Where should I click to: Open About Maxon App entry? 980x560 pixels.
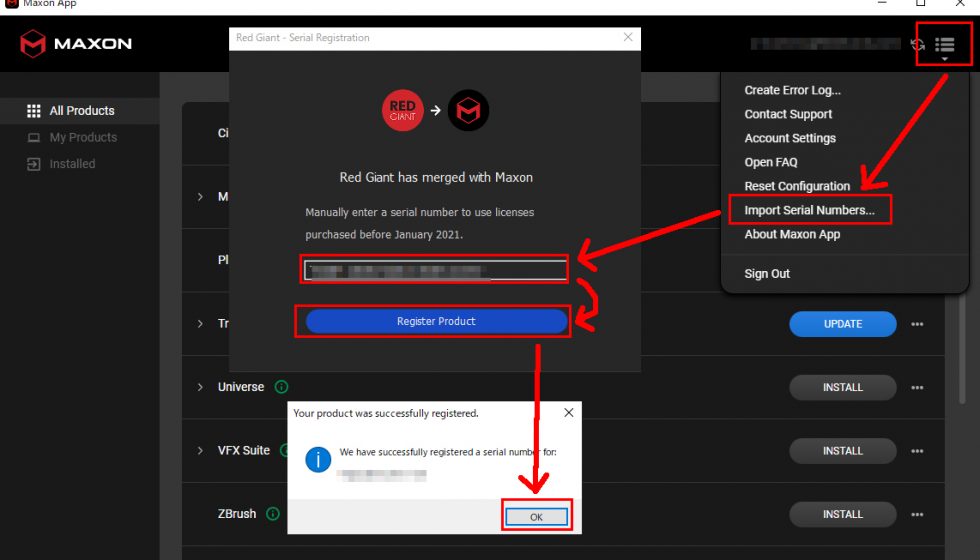pos(792,234)
